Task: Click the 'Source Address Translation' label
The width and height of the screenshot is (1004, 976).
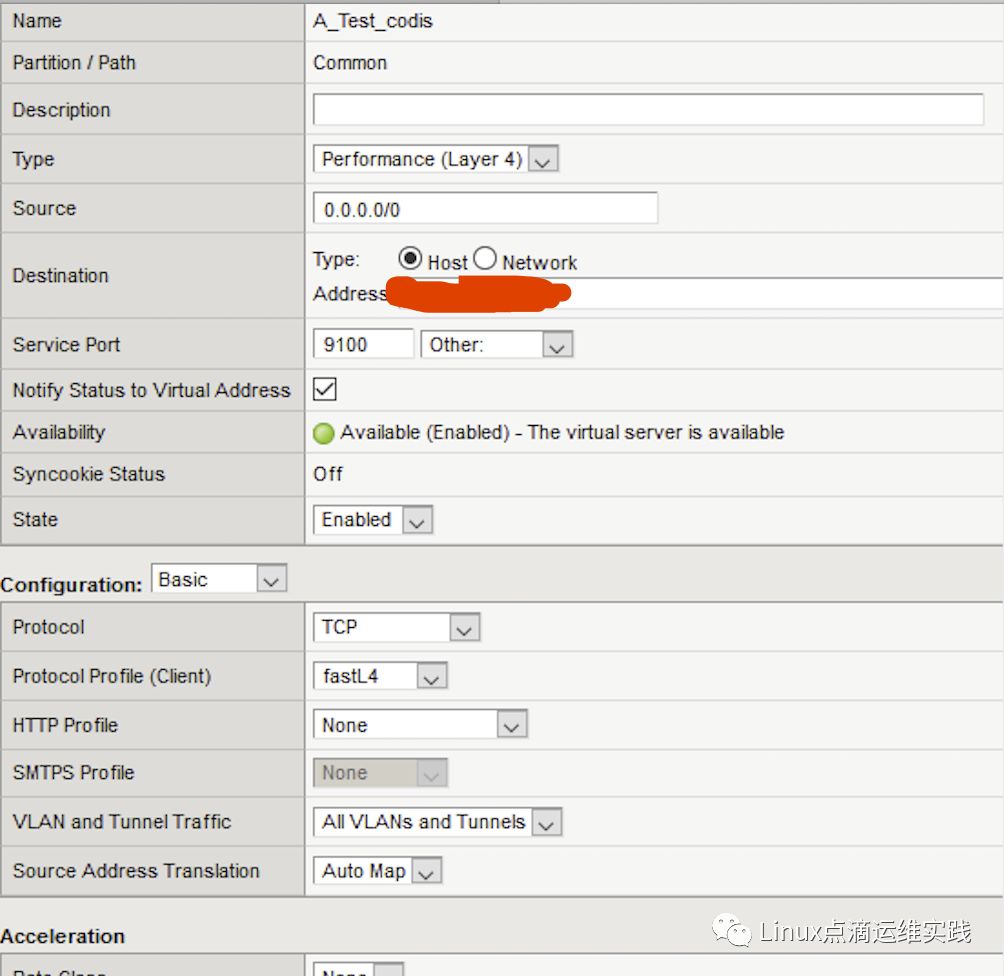Action: point(136,871)
